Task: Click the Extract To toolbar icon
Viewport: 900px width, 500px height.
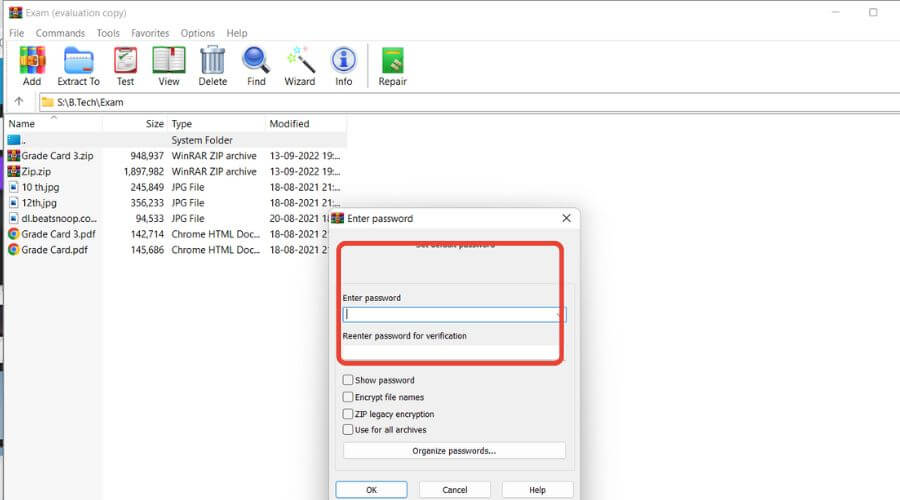Action: point(78,66)
